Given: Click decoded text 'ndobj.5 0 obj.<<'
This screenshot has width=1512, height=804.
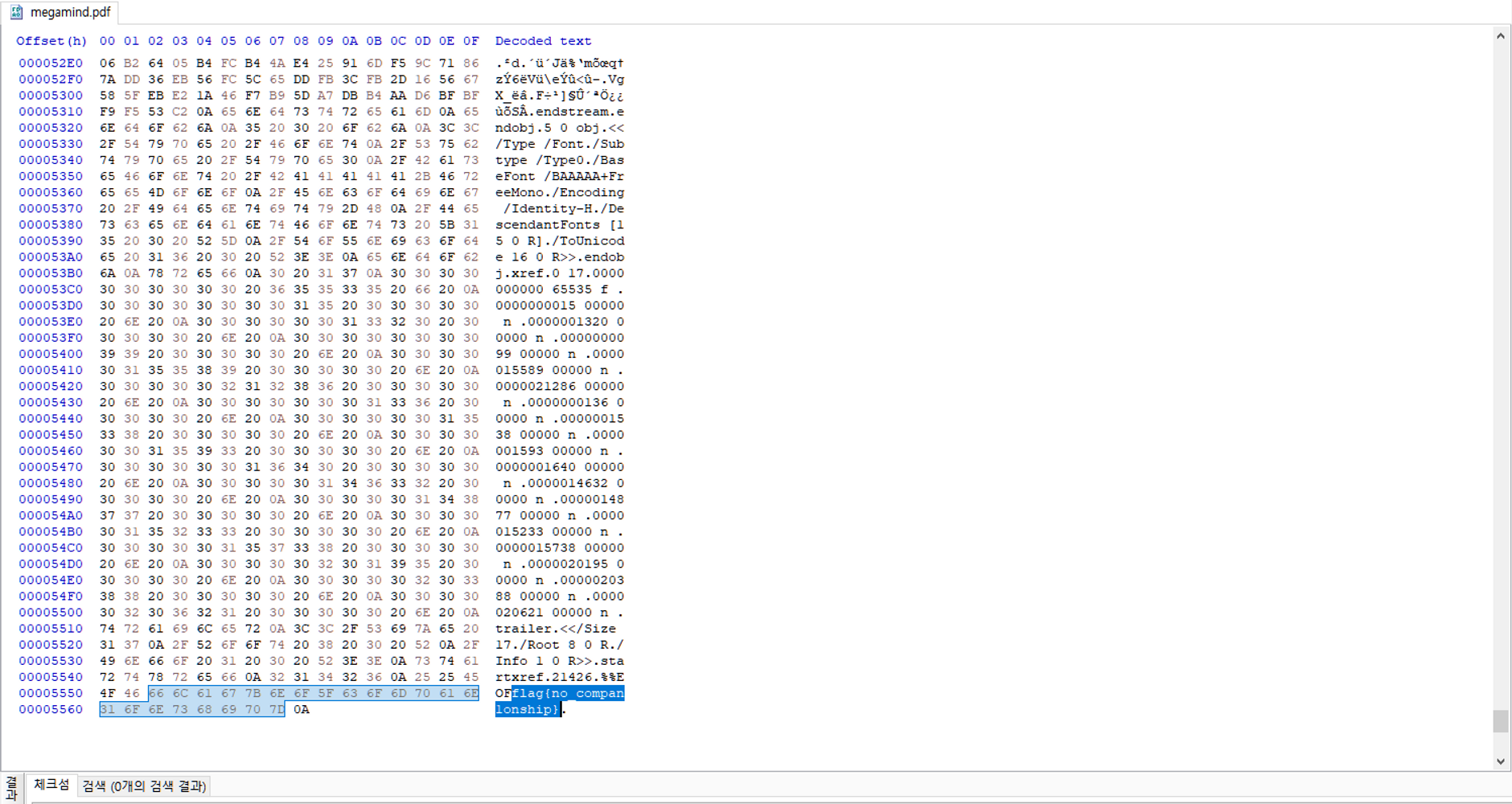Looking at the screenshot, I should (560, 128).
